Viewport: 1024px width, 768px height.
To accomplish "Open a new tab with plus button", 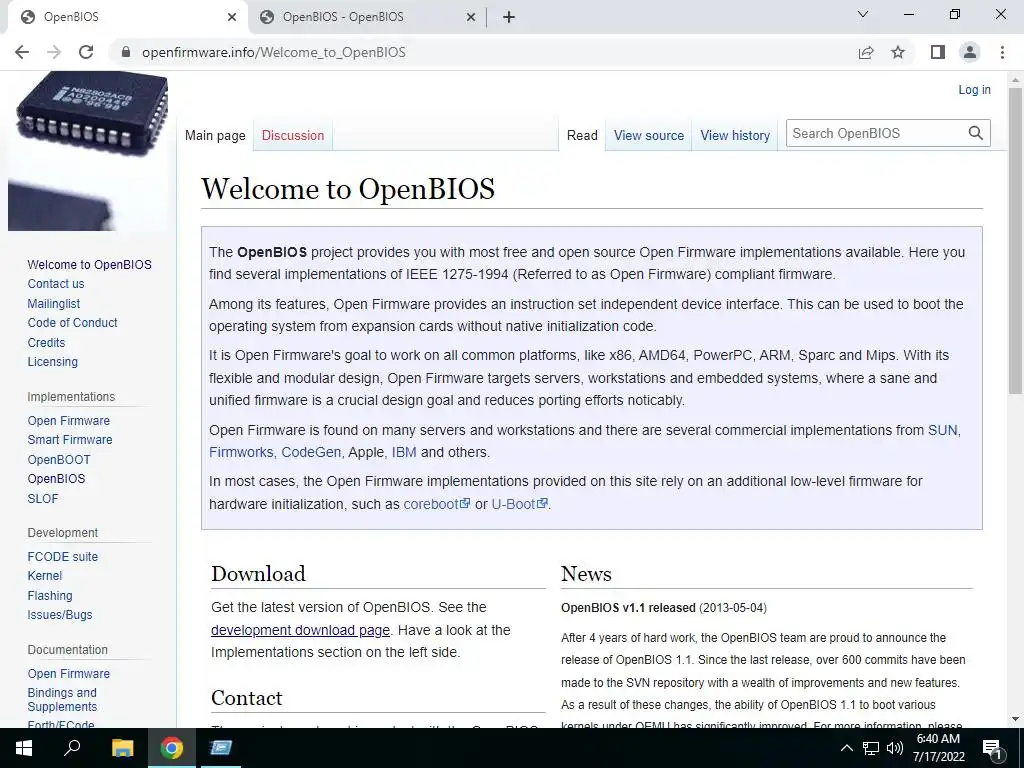I will tap(509, 17).
